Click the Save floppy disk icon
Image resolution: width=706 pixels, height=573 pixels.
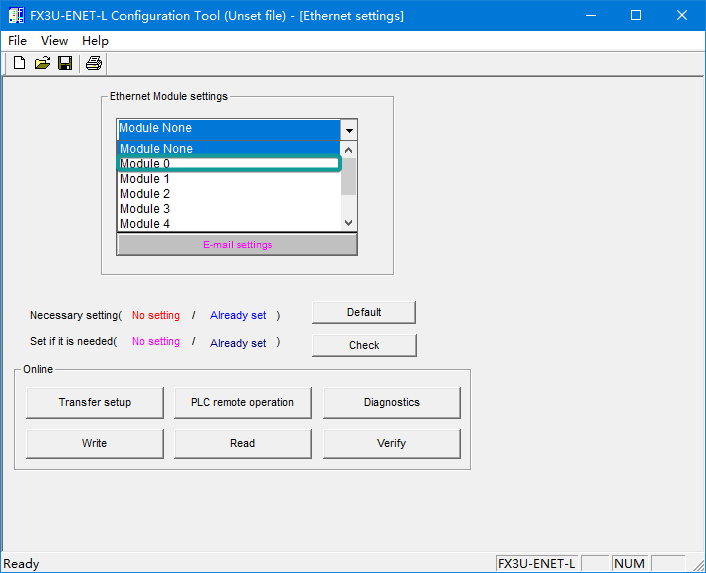point(65,64)
